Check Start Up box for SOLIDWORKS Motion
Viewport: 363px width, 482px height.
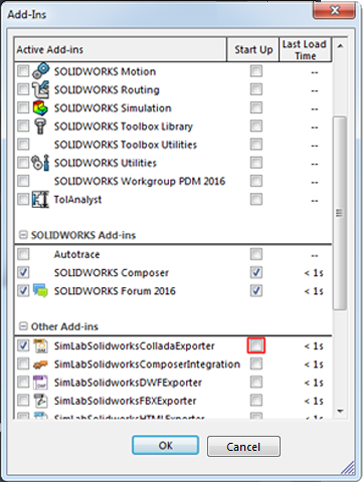coord(256,71)
